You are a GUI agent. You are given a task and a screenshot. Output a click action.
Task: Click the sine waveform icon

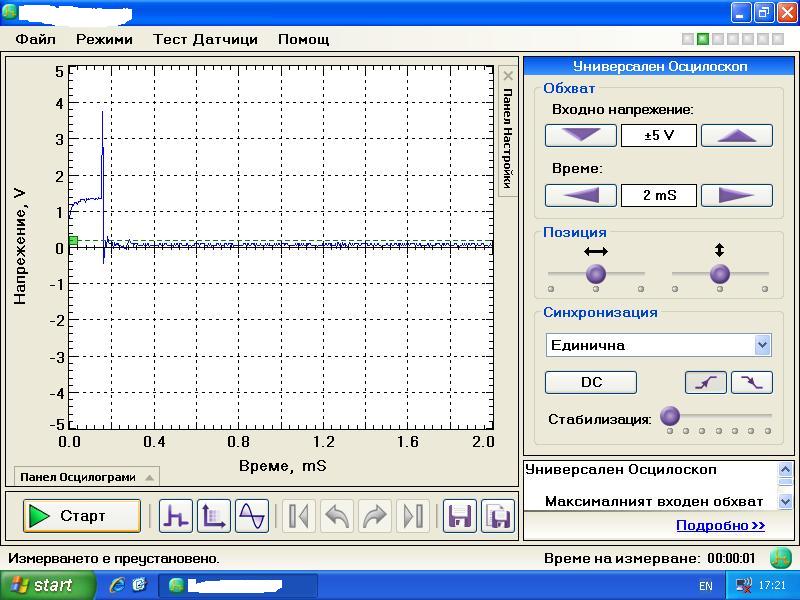click(x=252, y=516)
